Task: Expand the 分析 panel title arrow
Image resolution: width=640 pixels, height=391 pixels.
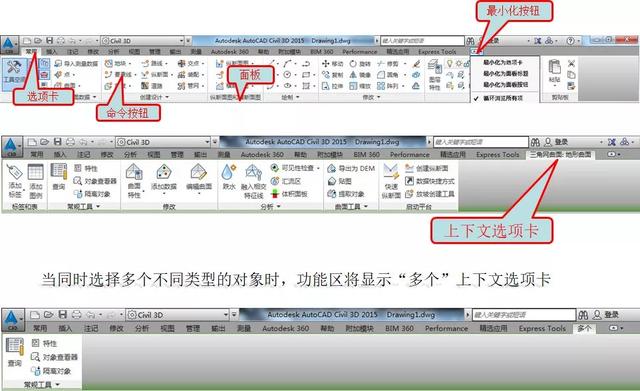Action: click(x=279, y=207)
